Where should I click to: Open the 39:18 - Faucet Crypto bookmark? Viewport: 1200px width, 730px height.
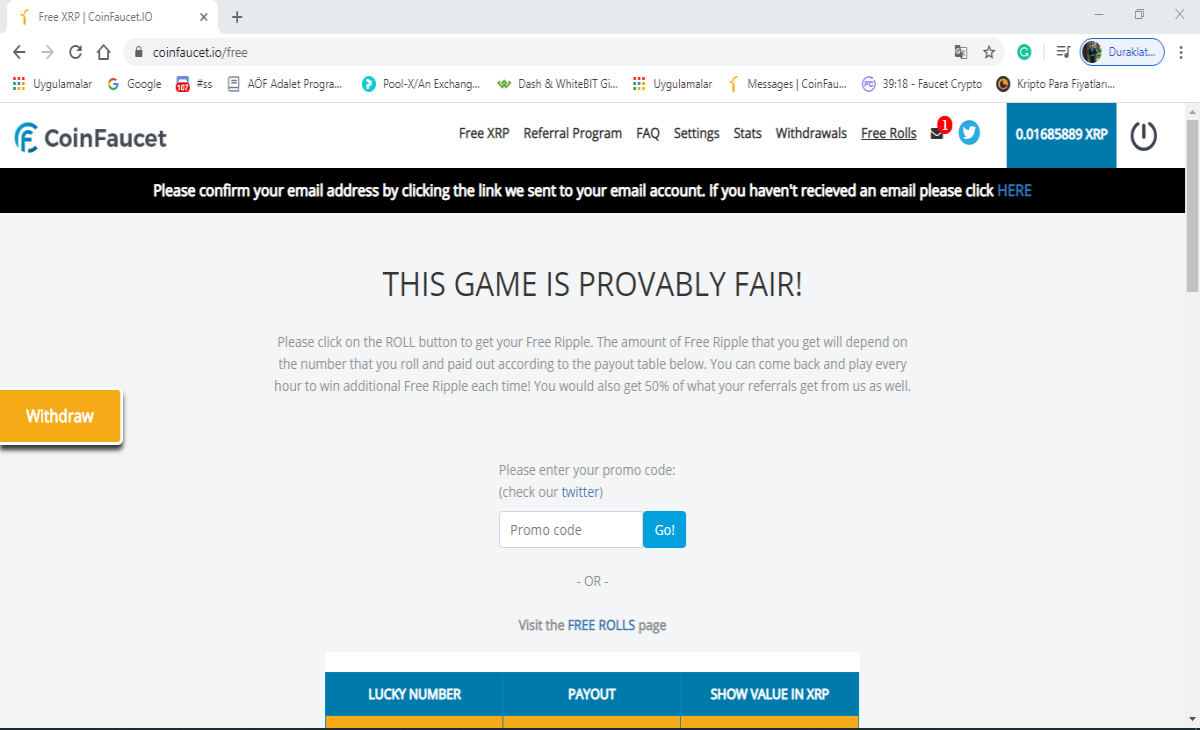click(922, 84)
